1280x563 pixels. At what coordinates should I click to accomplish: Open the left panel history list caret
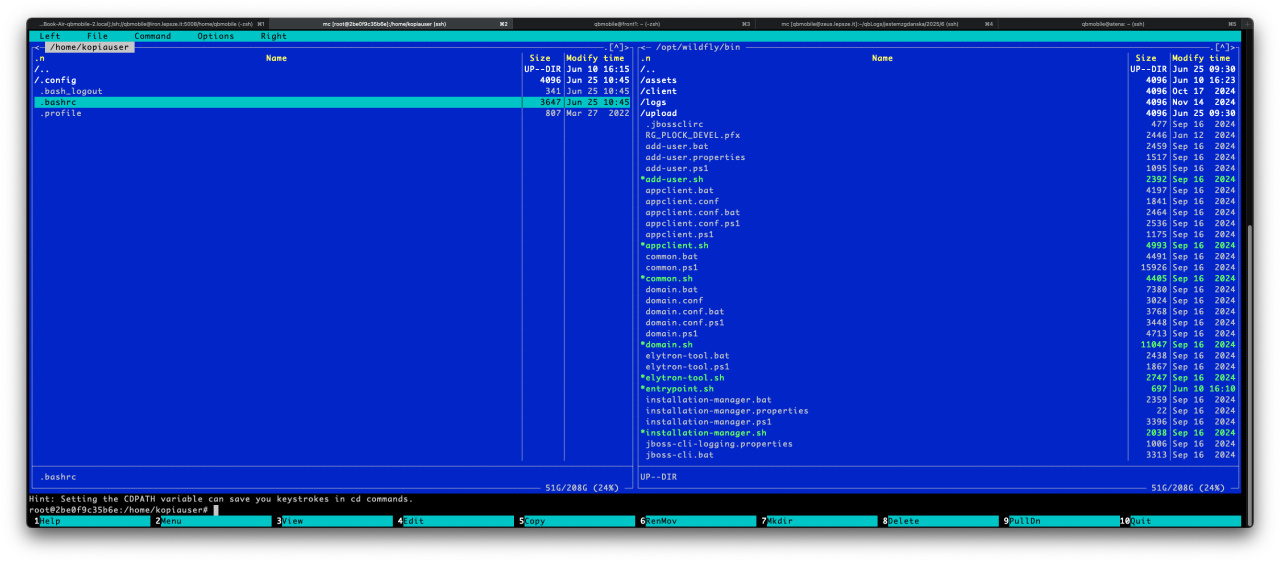(619, 47)
